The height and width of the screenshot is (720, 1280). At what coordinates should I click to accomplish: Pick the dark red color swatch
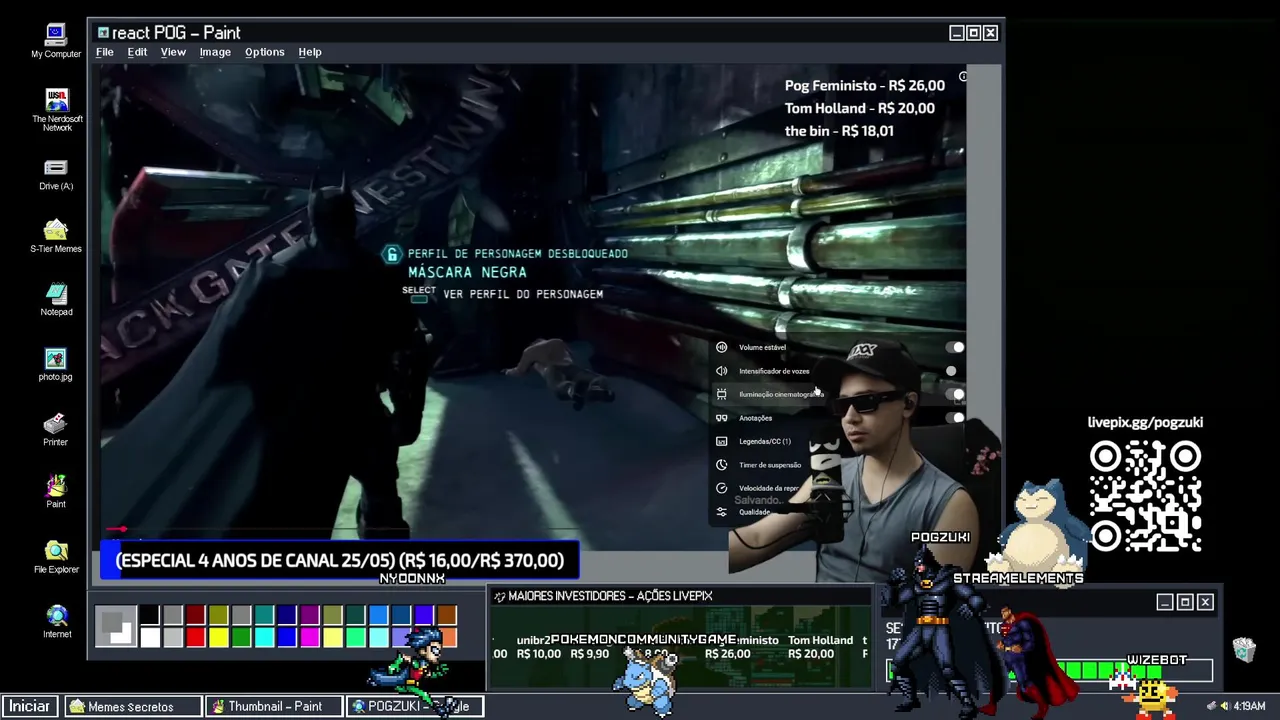[196, 616]
